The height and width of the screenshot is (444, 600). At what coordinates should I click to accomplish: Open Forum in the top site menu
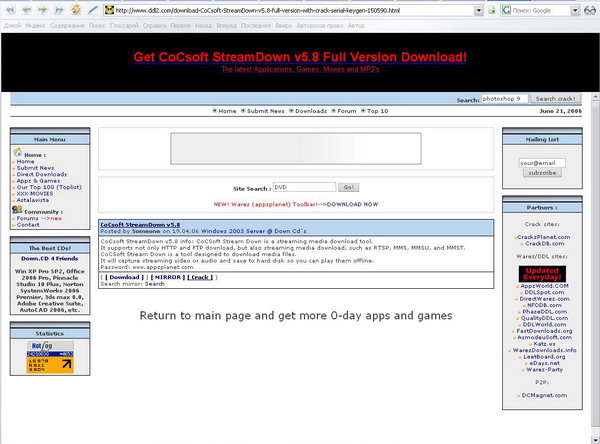[x=347, y=111]
